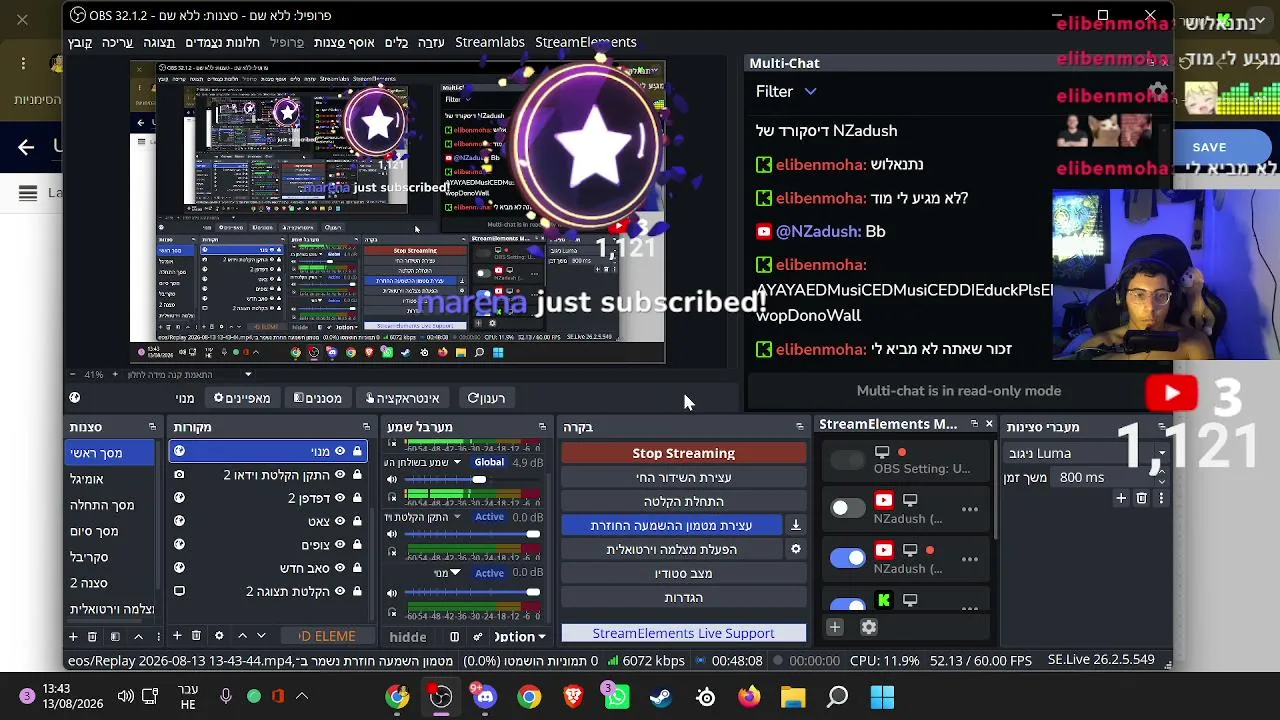The image size is (1280, 720).
Task: Add a scene transition with plus icon
Action: coord(1121,498)
